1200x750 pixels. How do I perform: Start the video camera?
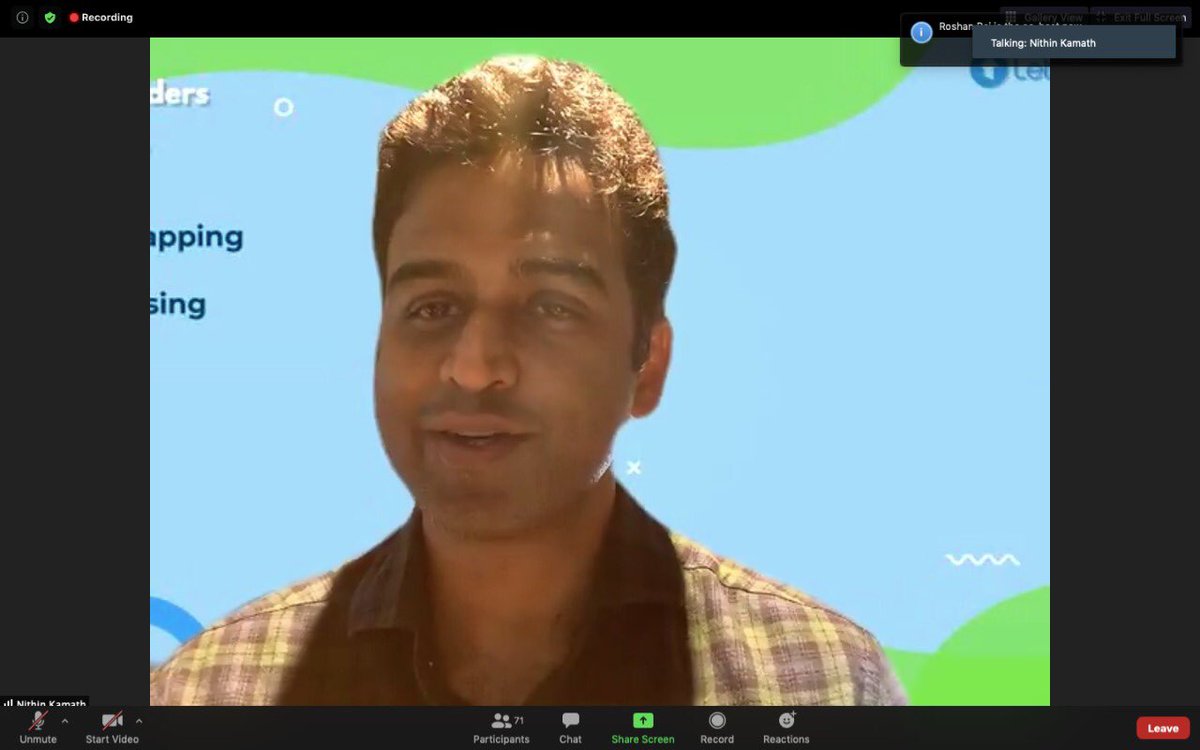[x=112, y=727]
